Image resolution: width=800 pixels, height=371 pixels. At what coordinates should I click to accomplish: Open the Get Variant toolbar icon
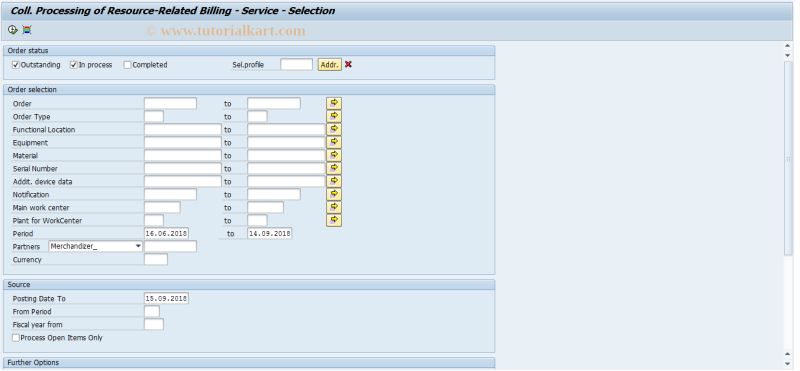point(27,30)
